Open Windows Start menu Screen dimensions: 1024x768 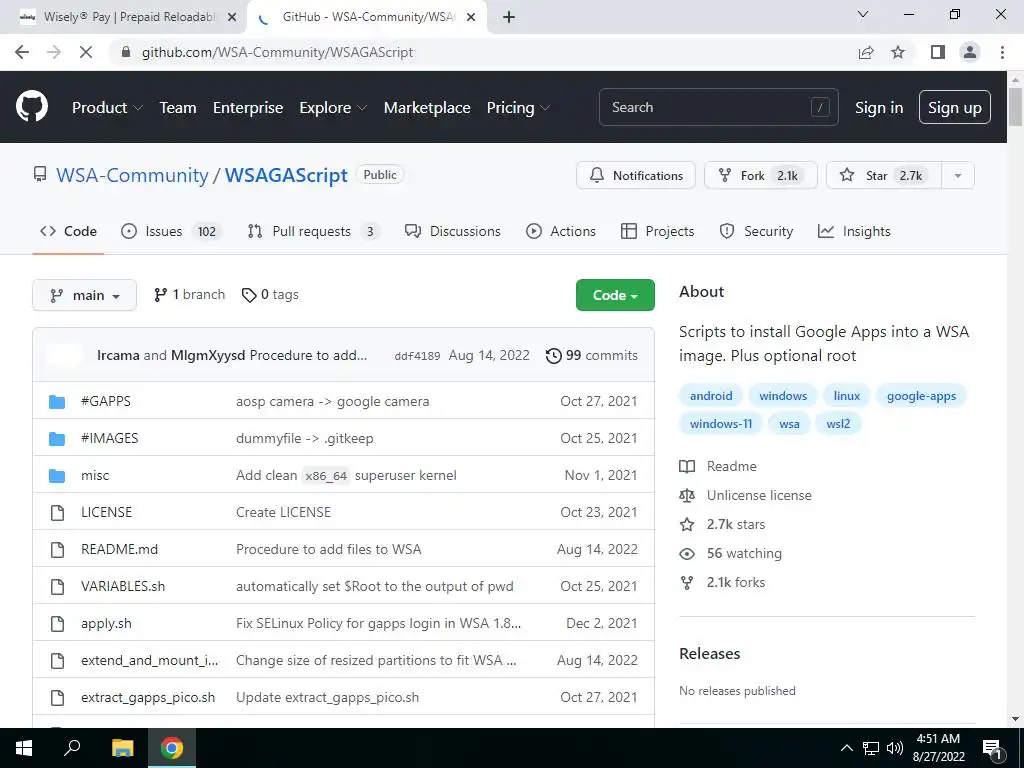pyautogui.click(x=24, y=748)
